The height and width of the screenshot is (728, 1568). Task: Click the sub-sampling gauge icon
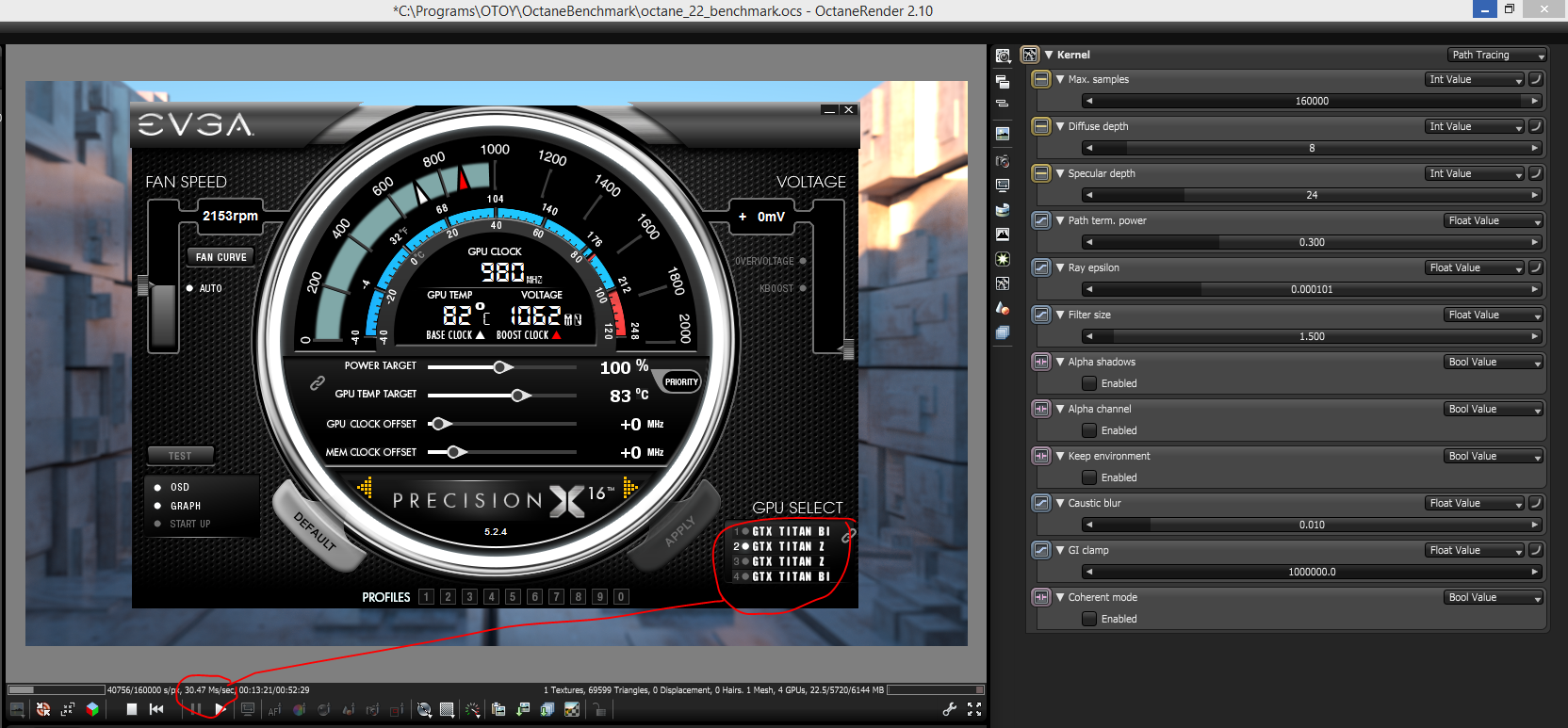(x=473, y=709)
